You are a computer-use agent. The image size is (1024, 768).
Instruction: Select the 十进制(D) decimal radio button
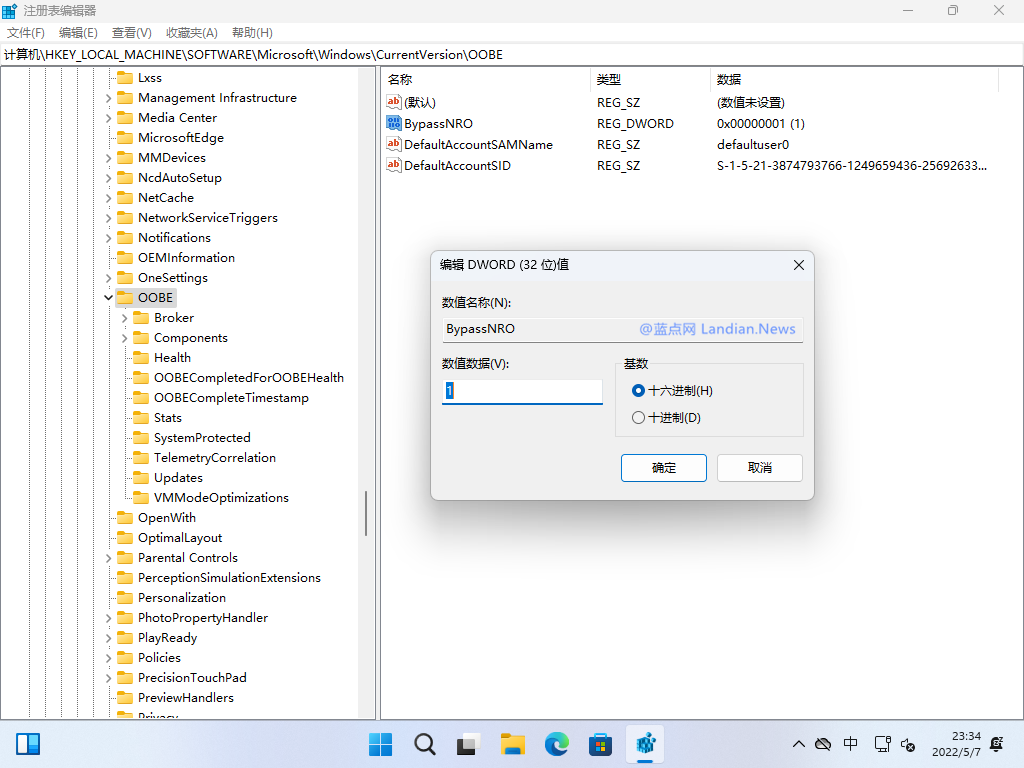point(638,417)
